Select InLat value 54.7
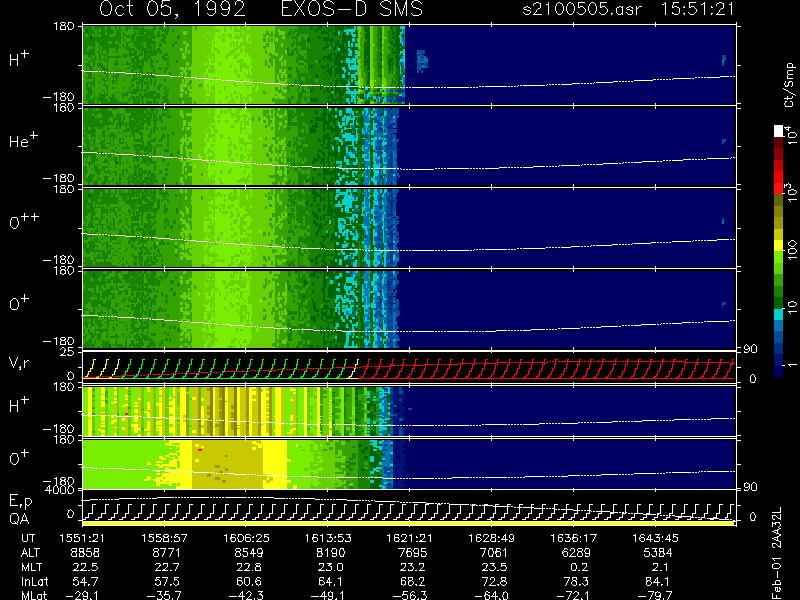Screen dimensions: 800x600 [x=85, y=582]
